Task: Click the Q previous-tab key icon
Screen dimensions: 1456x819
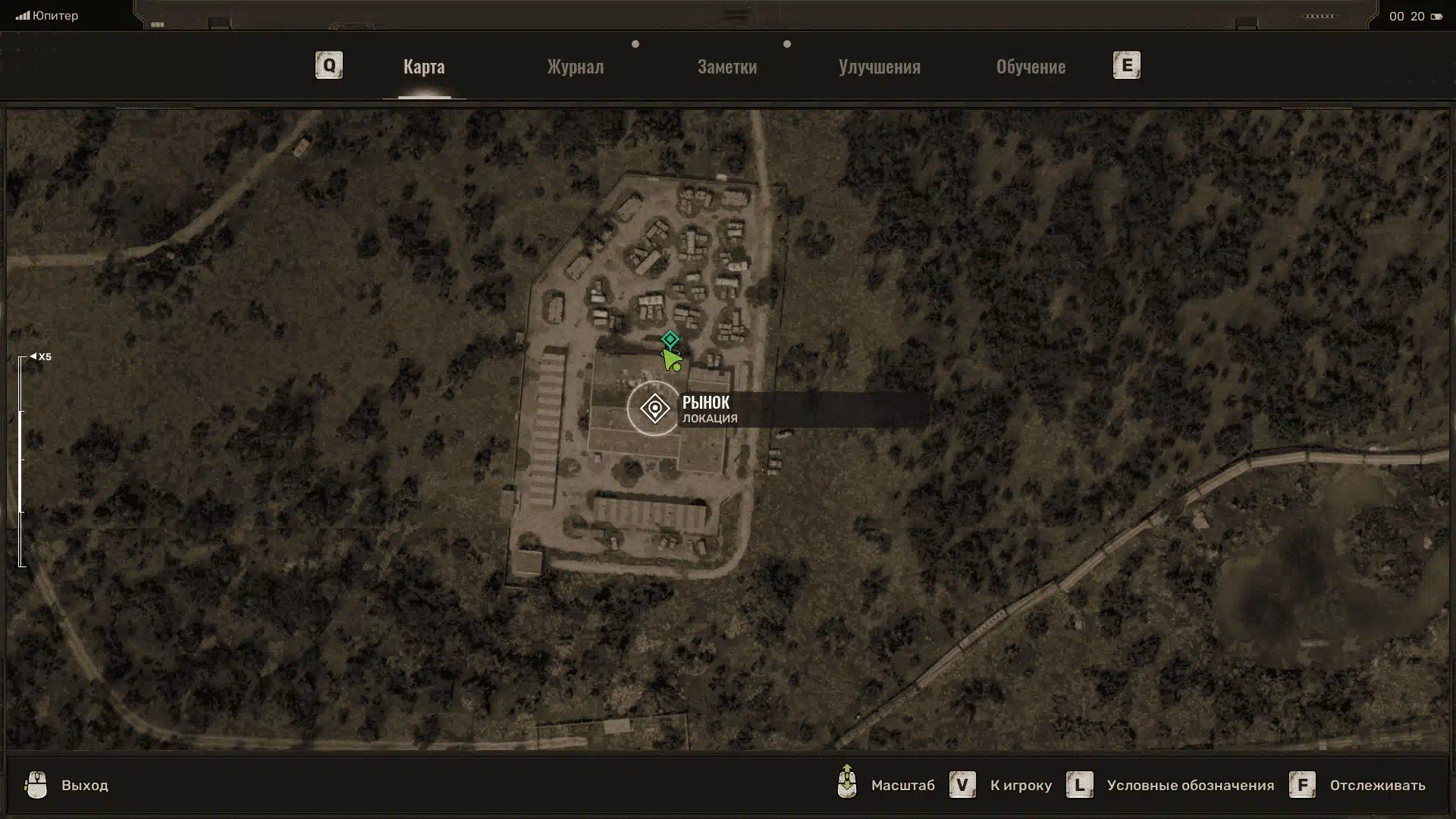Action: pyautogui.click(x=329, y=65)
